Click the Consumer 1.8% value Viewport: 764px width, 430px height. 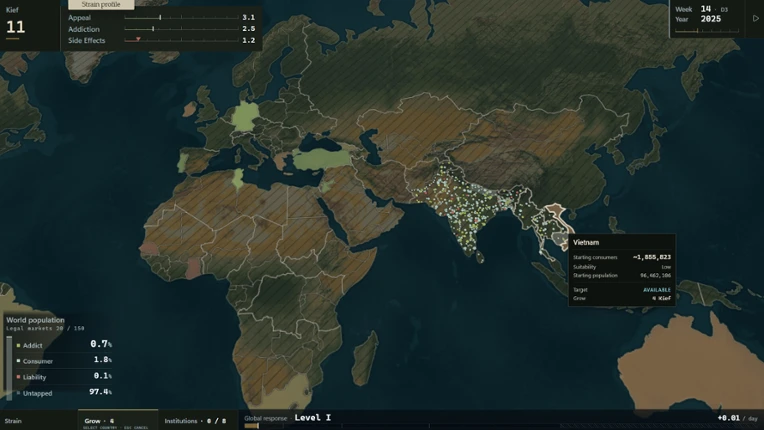tap(102, 359)
